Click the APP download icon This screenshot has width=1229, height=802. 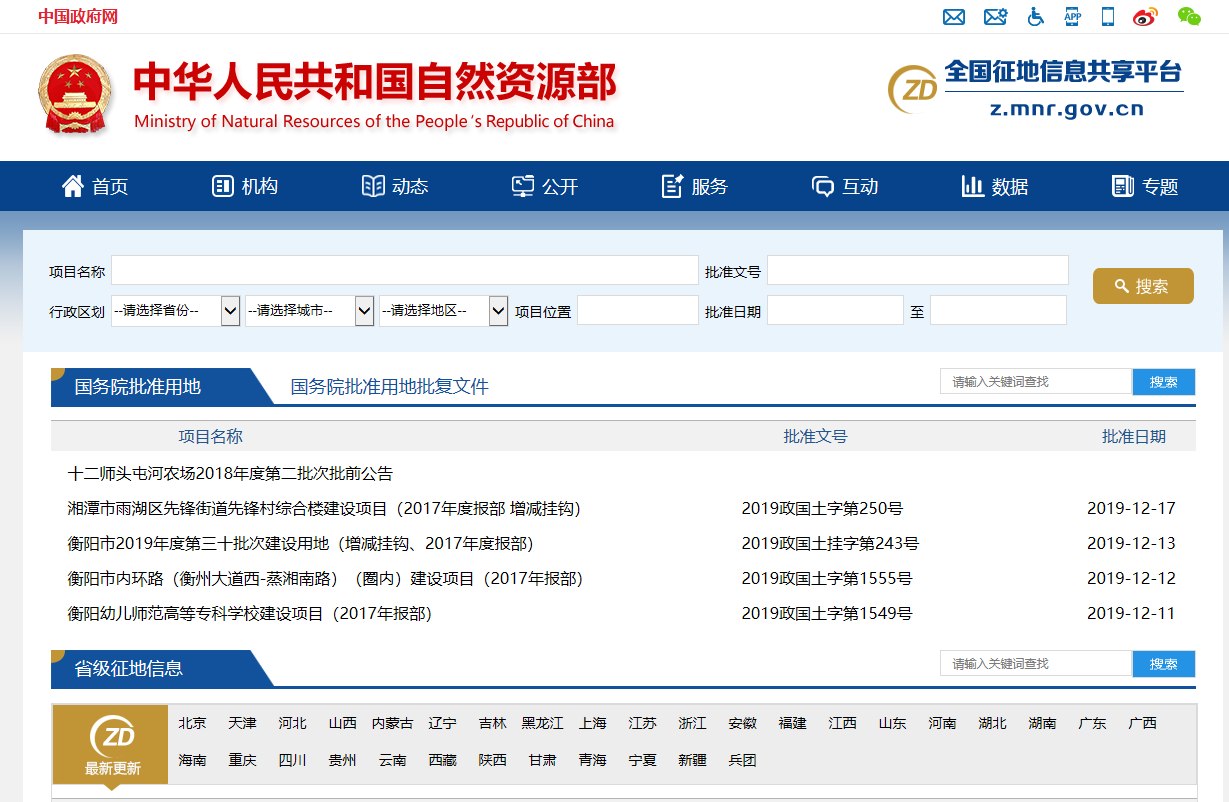[x=1072, y=17]
